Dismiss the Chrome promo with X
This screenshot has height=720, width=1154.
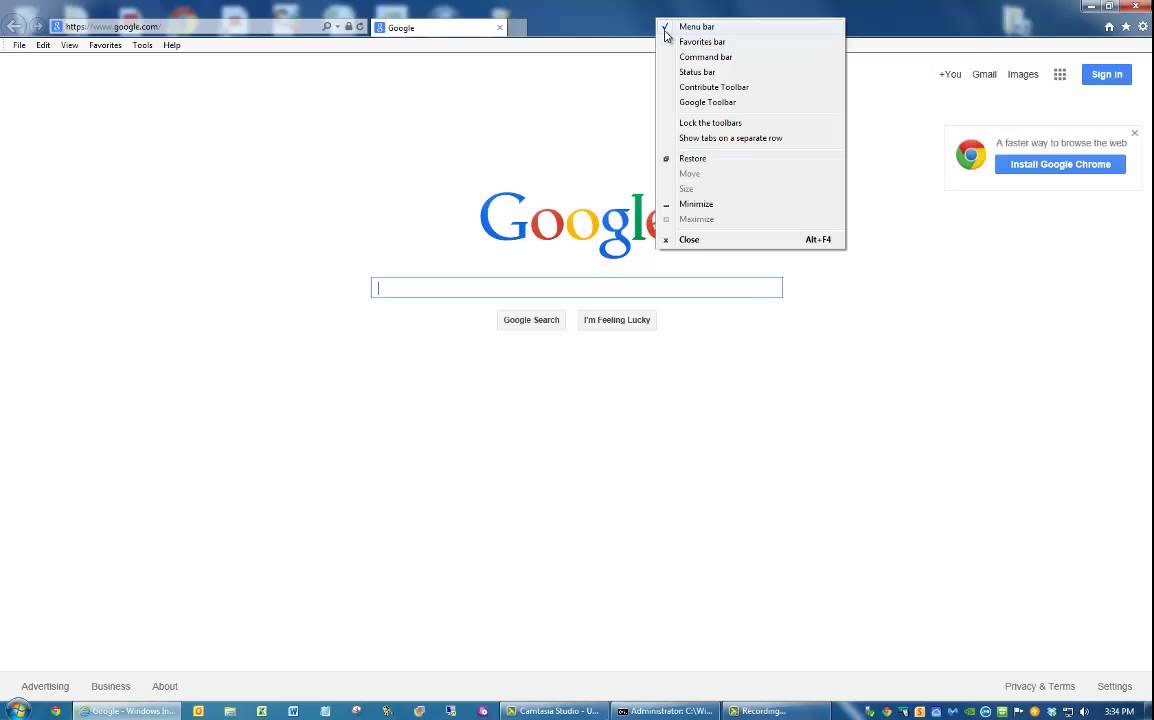pos(1135,133)
